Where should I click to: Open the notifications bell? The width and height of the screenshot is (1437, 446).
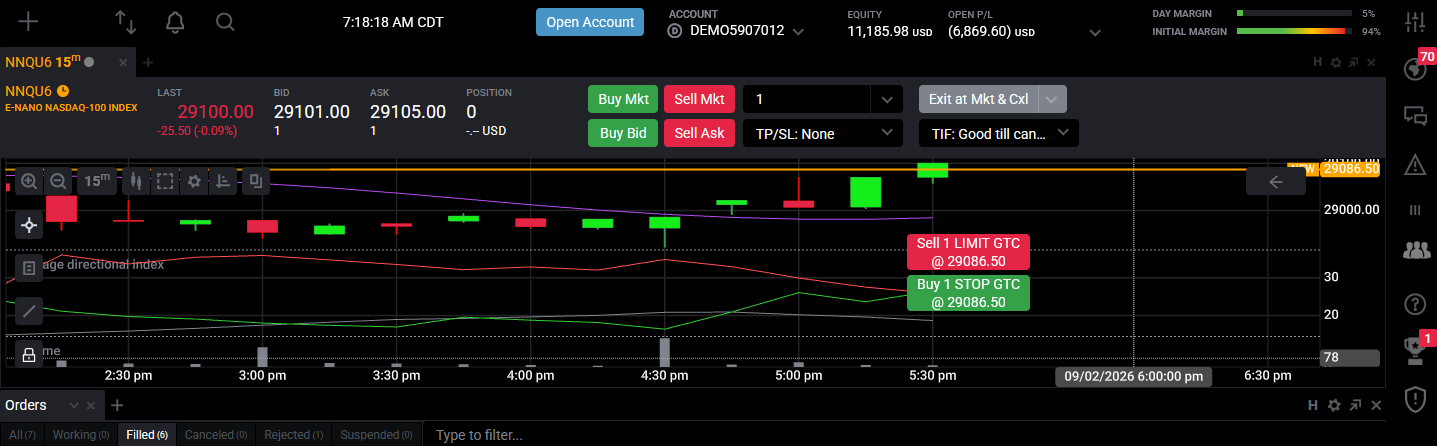point(175,21)
